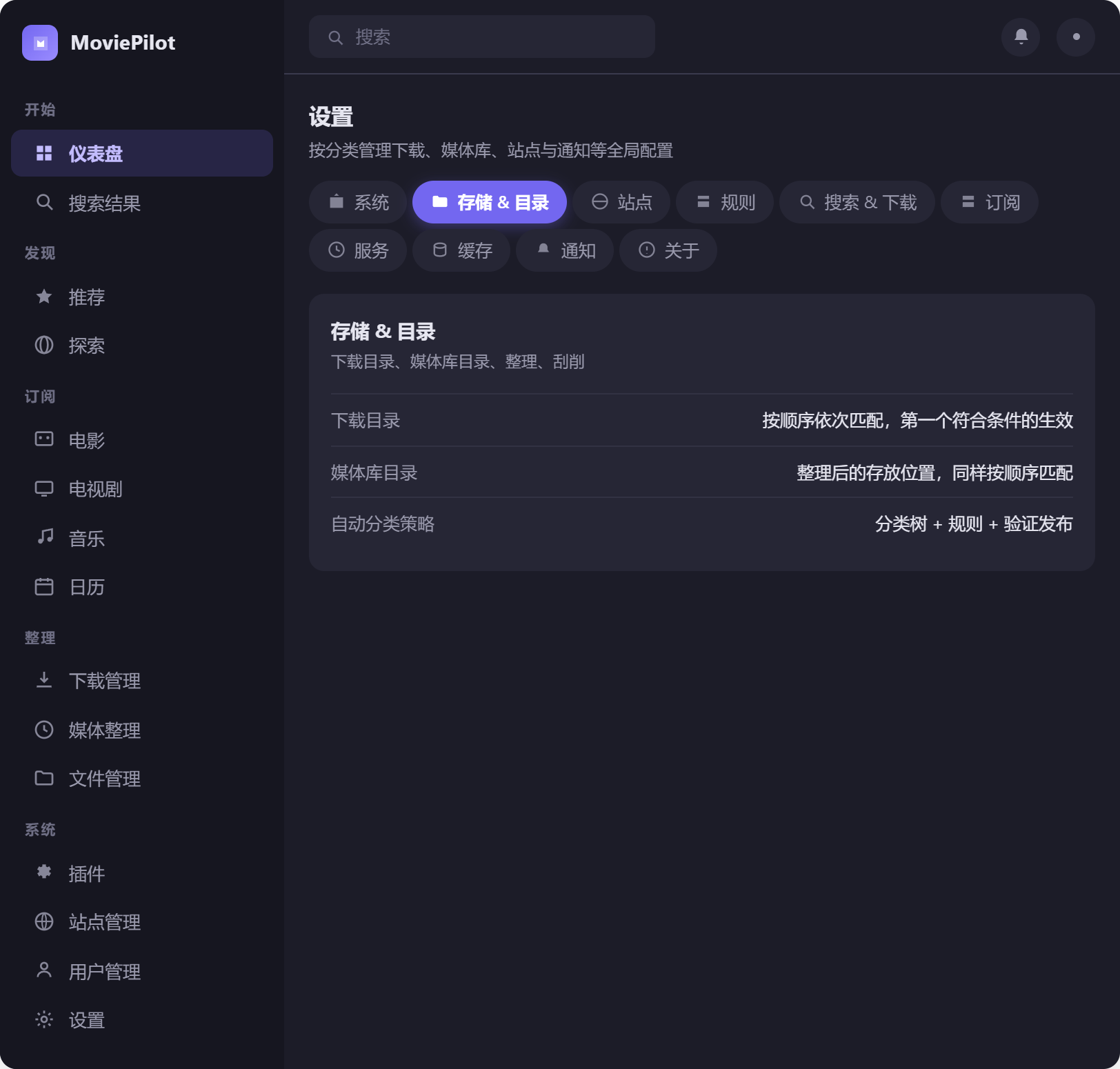Open 插件 plugins page

142,873
